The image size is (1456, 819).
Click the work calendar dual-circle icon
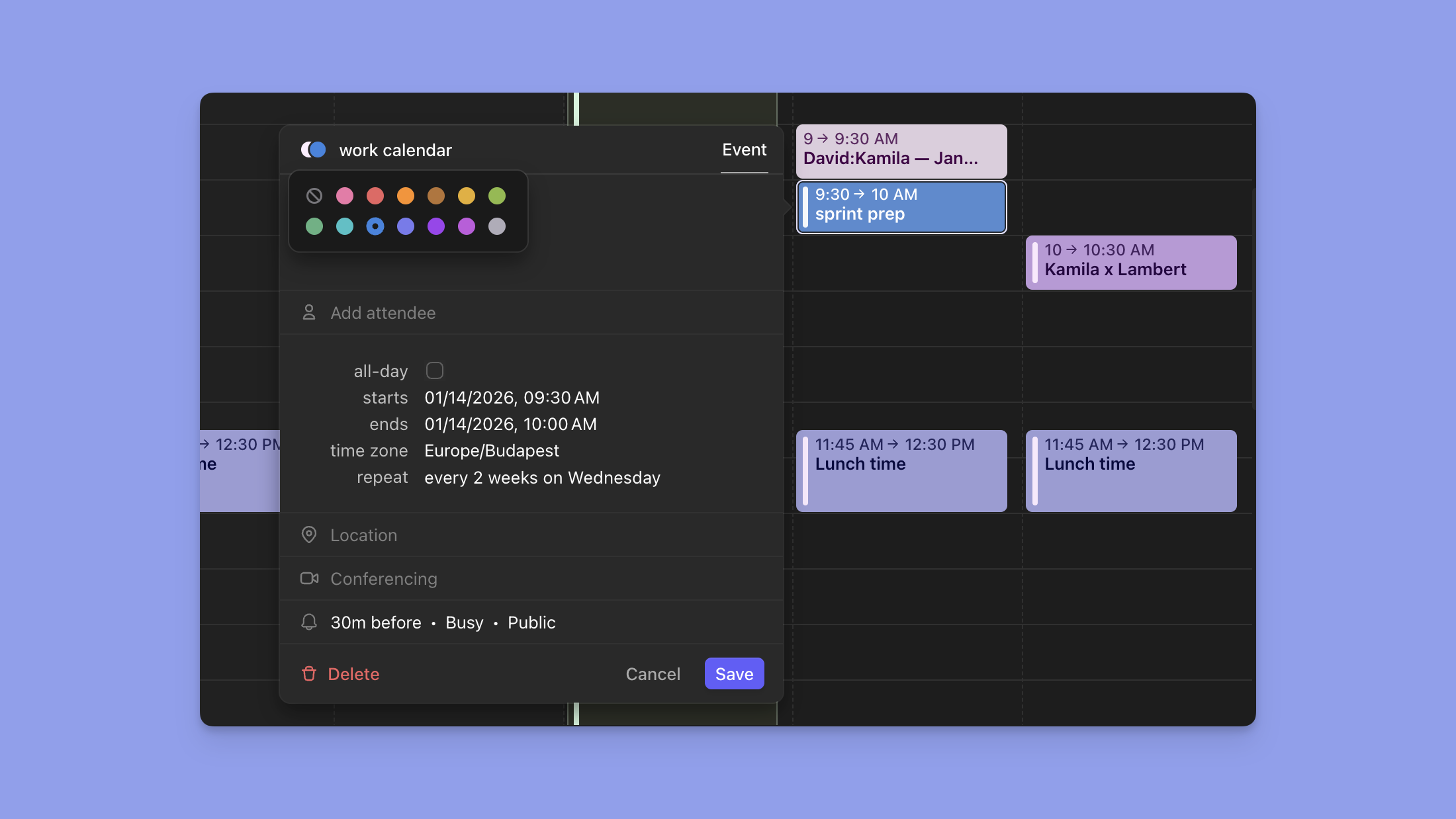pyautogui.click(x=314, y=150)
